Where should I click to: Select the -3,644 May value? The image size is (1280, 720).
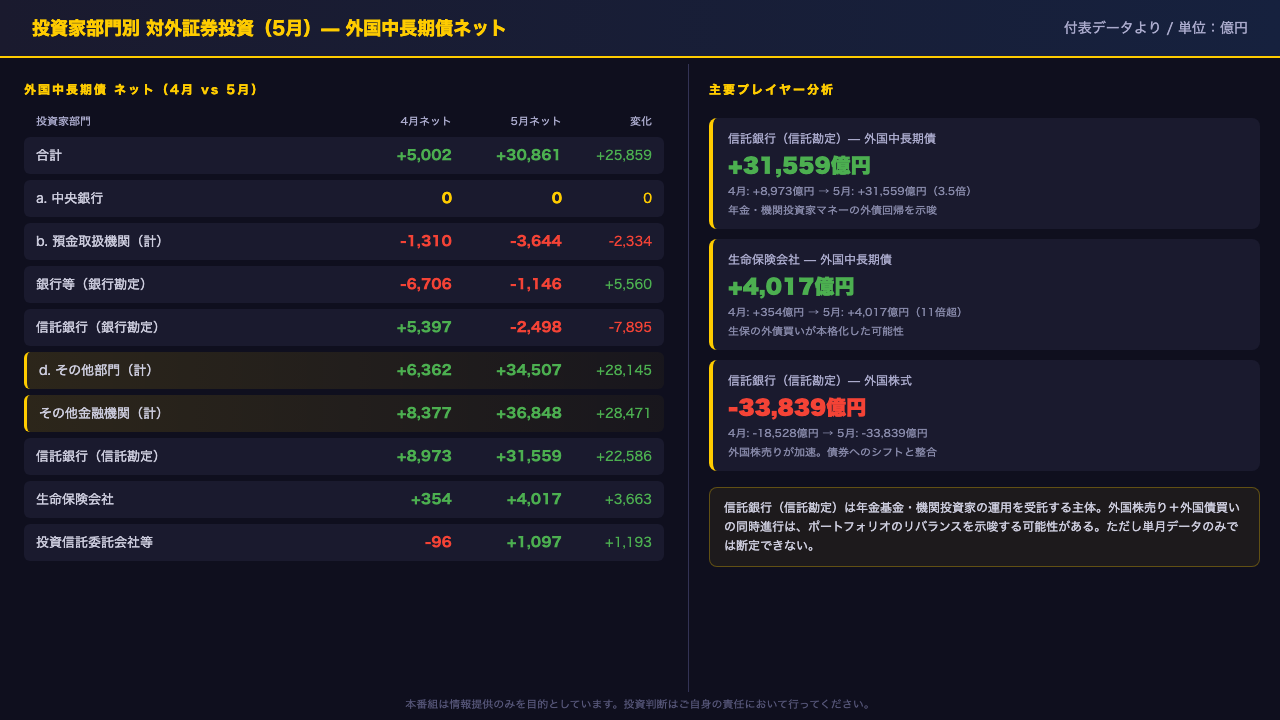[536, 242]
